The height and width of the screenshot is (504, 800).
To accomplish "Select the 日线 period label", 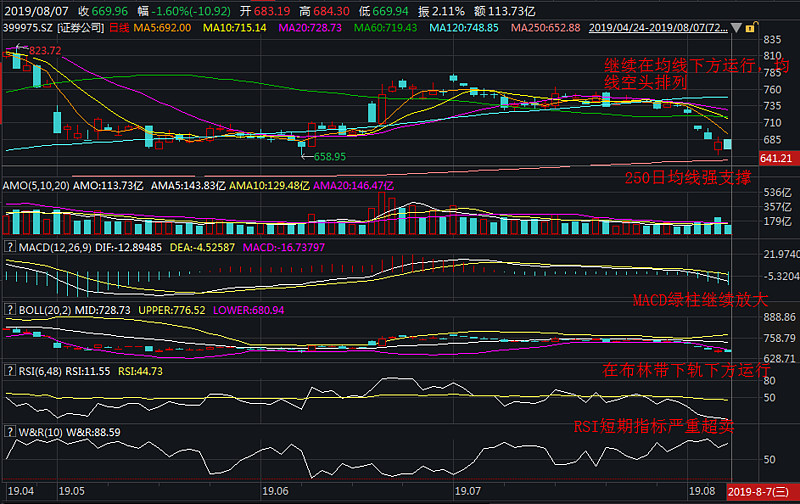I will point(119,28).
